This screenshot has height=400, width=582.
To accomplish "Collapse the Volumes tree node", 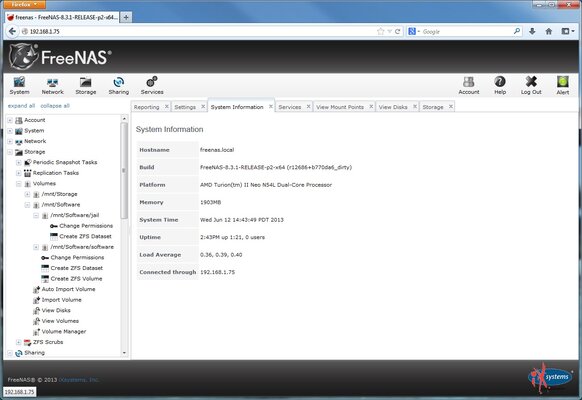I will [19, 184].
